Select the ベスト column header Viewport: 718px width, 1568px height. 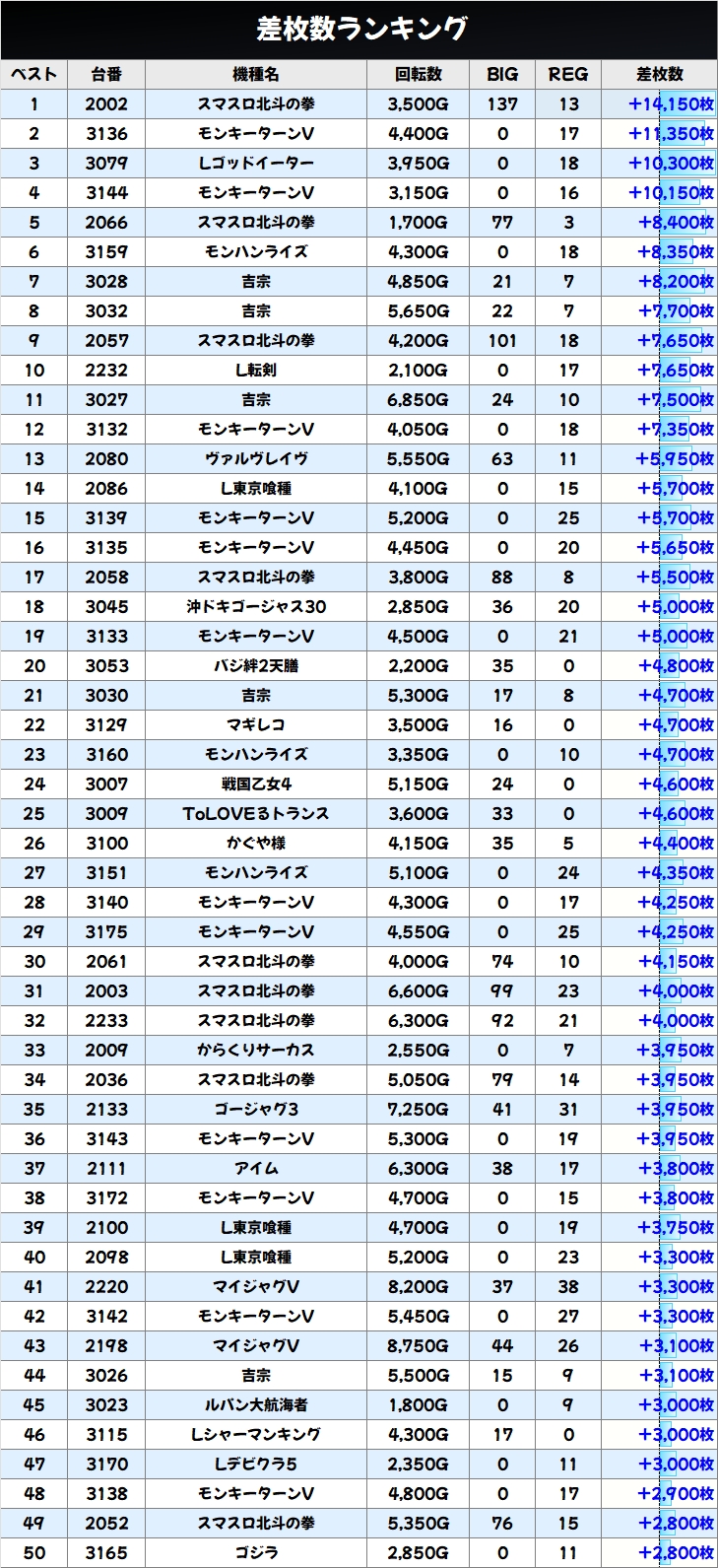[34, 74]
